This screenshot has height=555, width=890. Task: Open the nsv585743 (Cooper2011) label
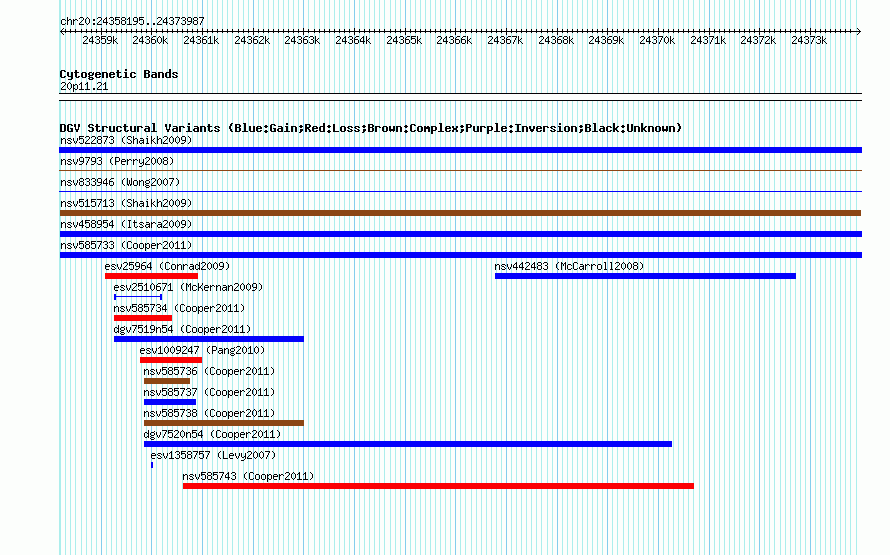(249, 476)
